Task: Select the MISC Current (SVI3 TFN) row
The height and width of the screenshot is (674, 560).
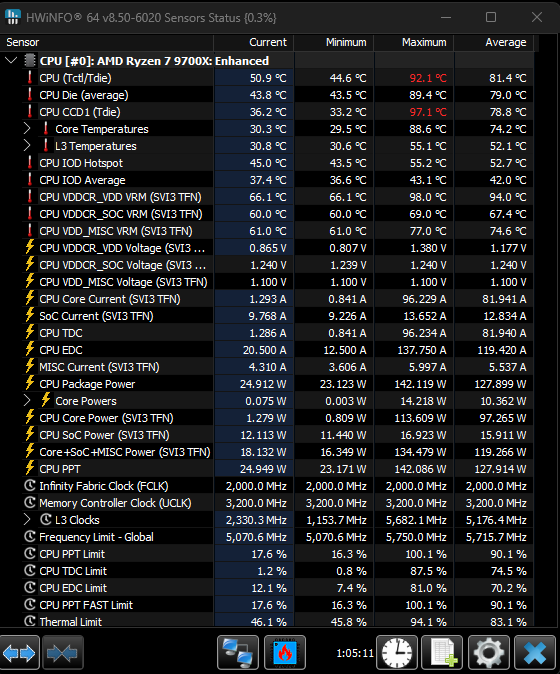Action: point(266,367)
